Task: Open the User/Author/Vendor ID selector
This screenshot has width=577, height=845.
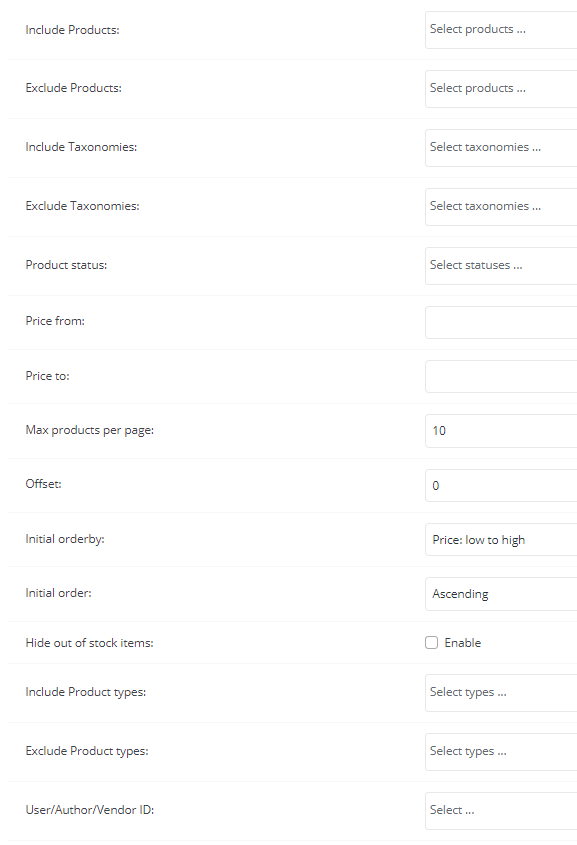Action: (x=501, y=811)
